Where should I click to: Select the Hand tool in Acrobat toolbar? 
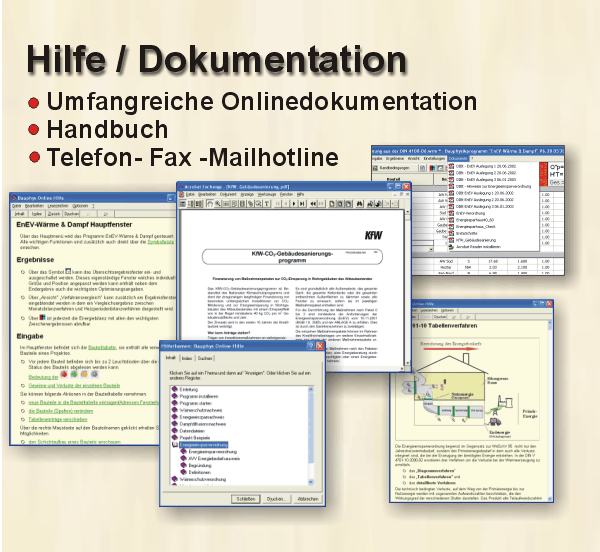click(x=210, y=204)
